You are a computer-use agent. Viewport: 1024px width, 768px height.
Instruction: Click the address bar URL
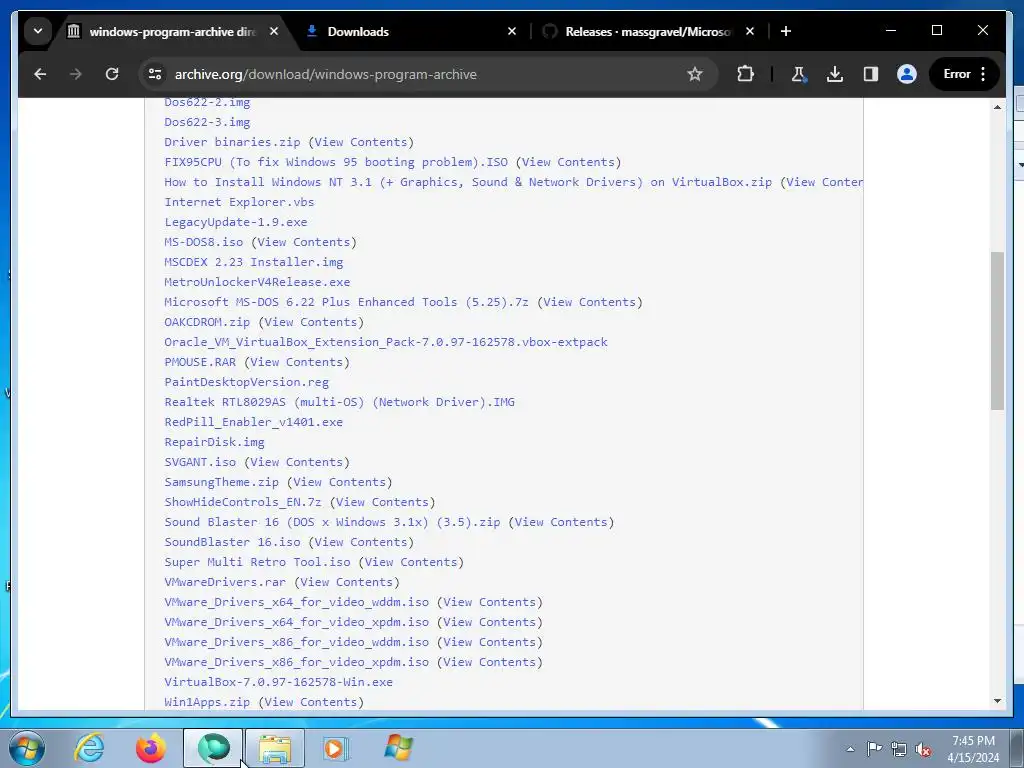point(325,74)
